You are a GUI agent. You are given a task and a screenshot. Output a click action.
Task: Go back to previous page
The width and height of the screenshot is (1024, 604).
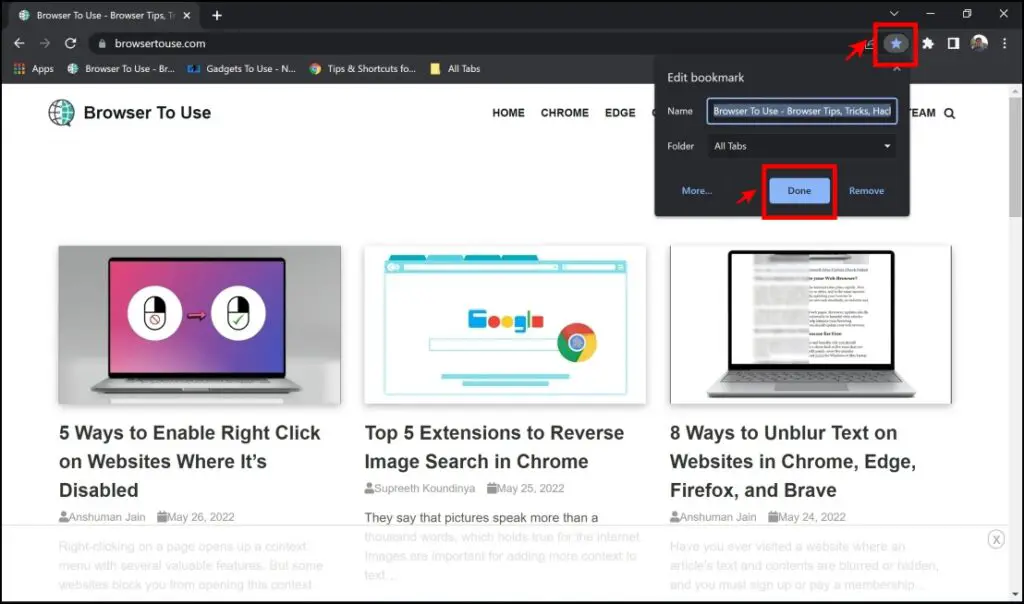click(19, 44)
